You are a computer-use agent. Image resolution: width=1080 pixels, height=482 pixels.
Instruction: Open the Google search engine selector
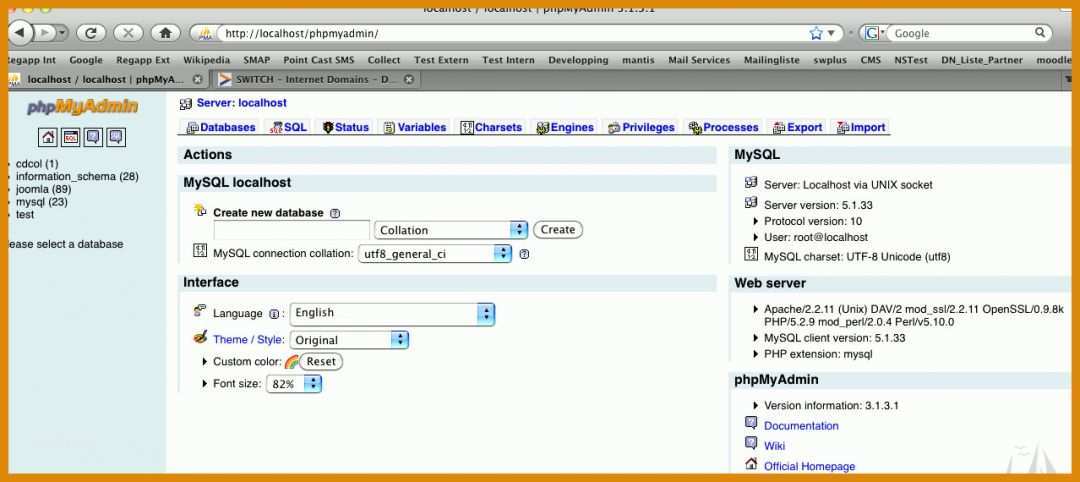875,33
